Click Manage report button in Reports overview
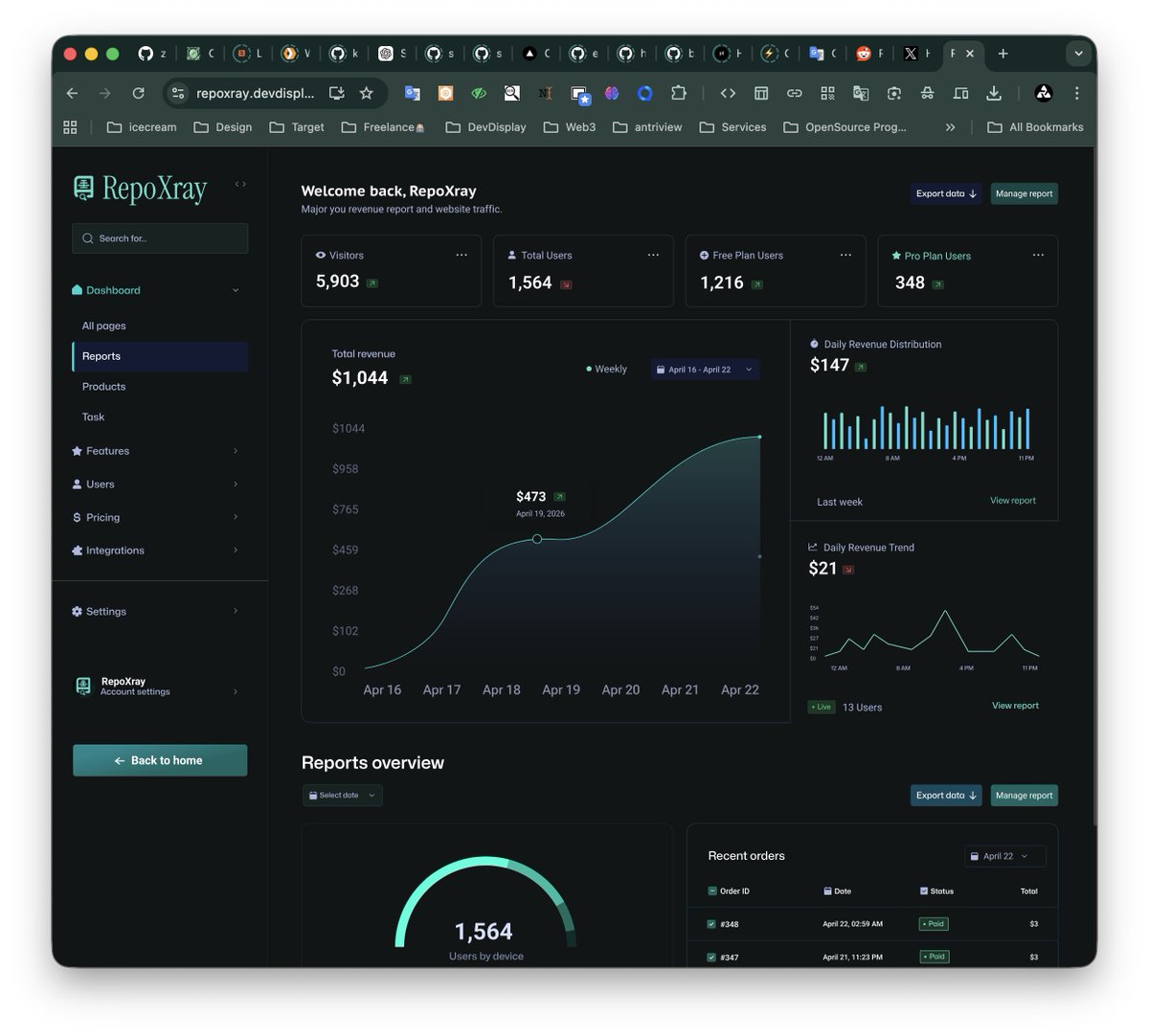1149x1036 pixels. [1025, 796]
